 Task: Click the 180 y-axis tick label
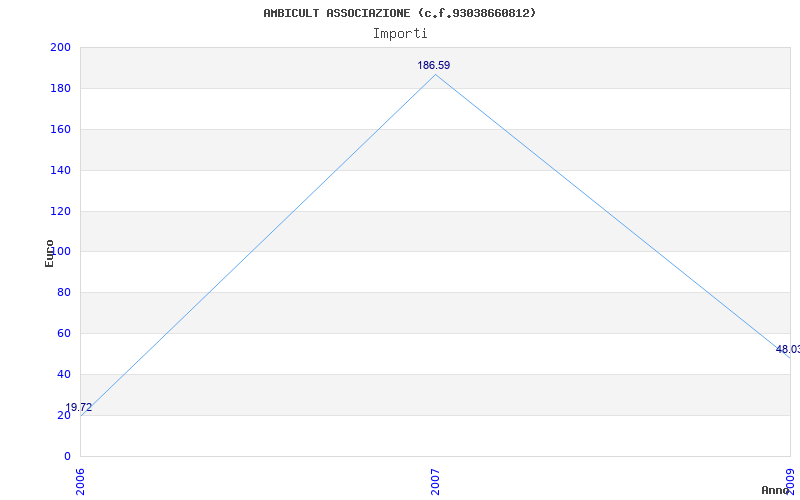60,88
